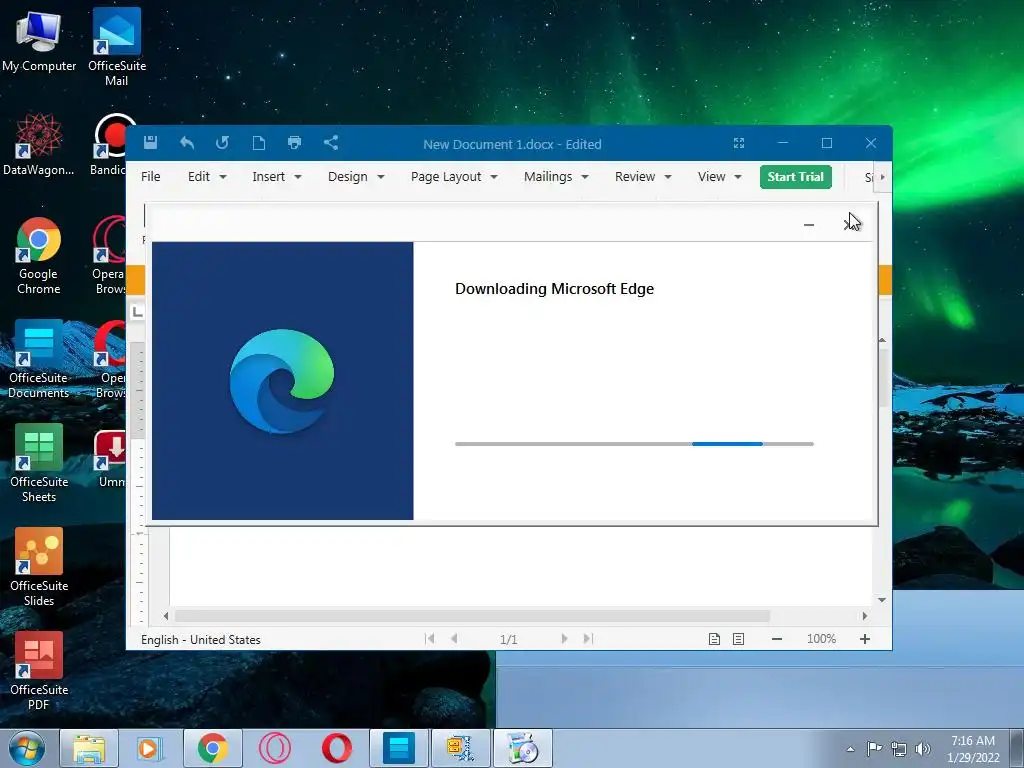Open OfficeSuite Mail desktop icon
1024x768 pixels.
tap(117, 47)
